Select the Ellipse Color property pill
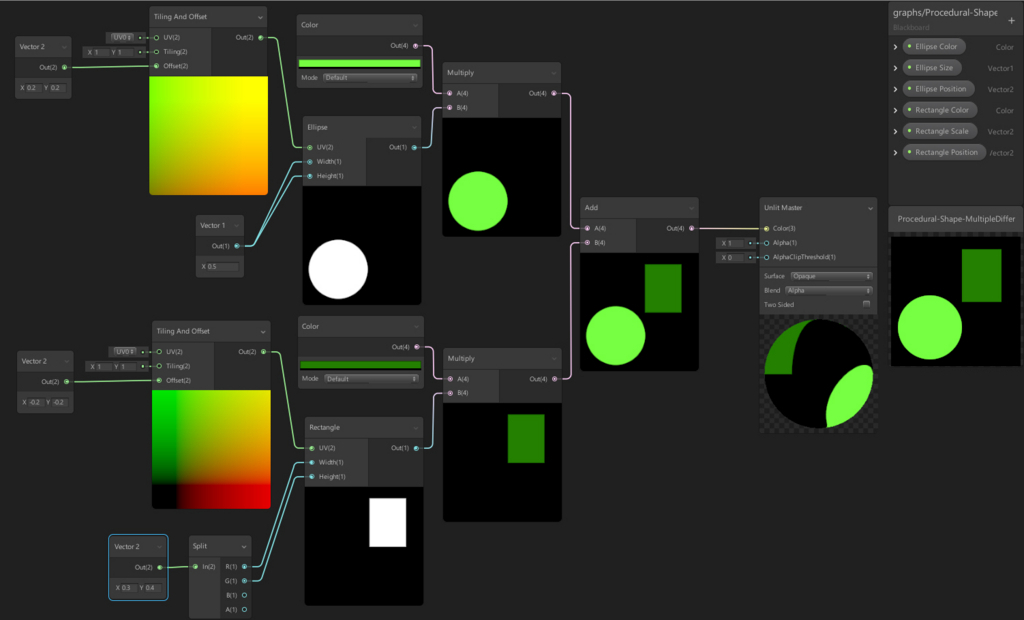 (x=935, y=46)
